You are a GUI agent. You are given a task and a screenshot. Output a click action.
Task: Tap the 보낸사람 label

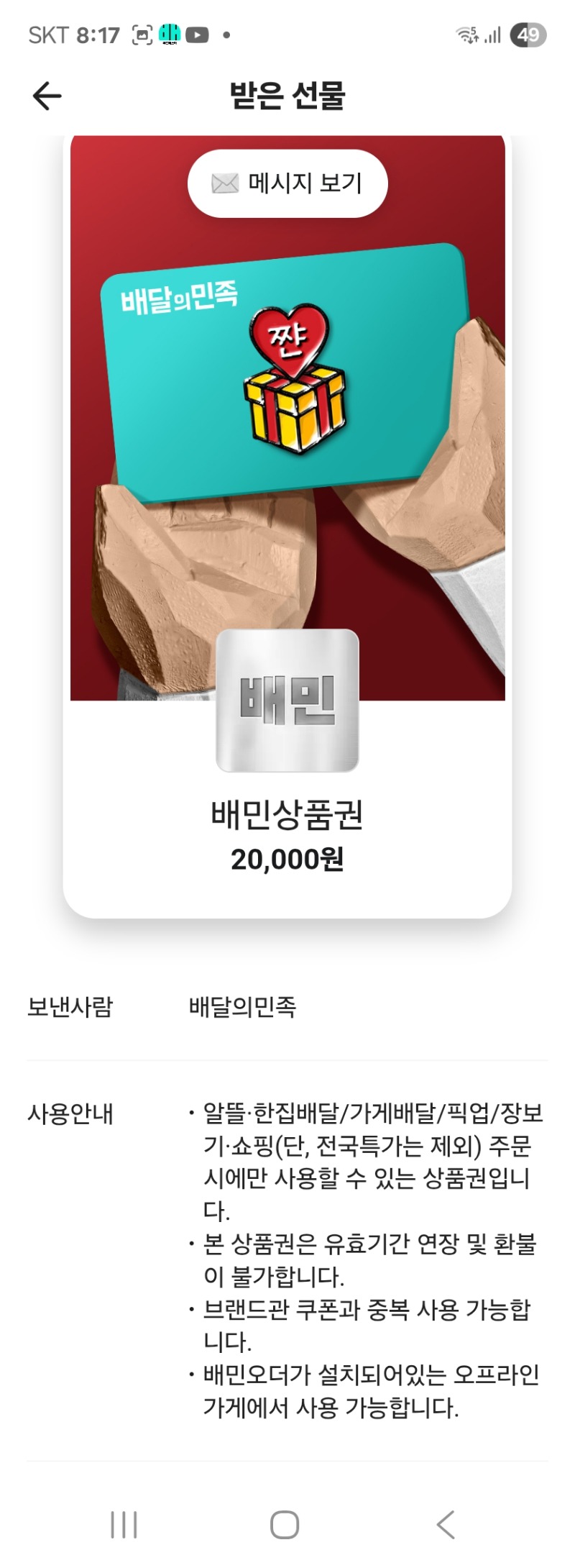70,1006
